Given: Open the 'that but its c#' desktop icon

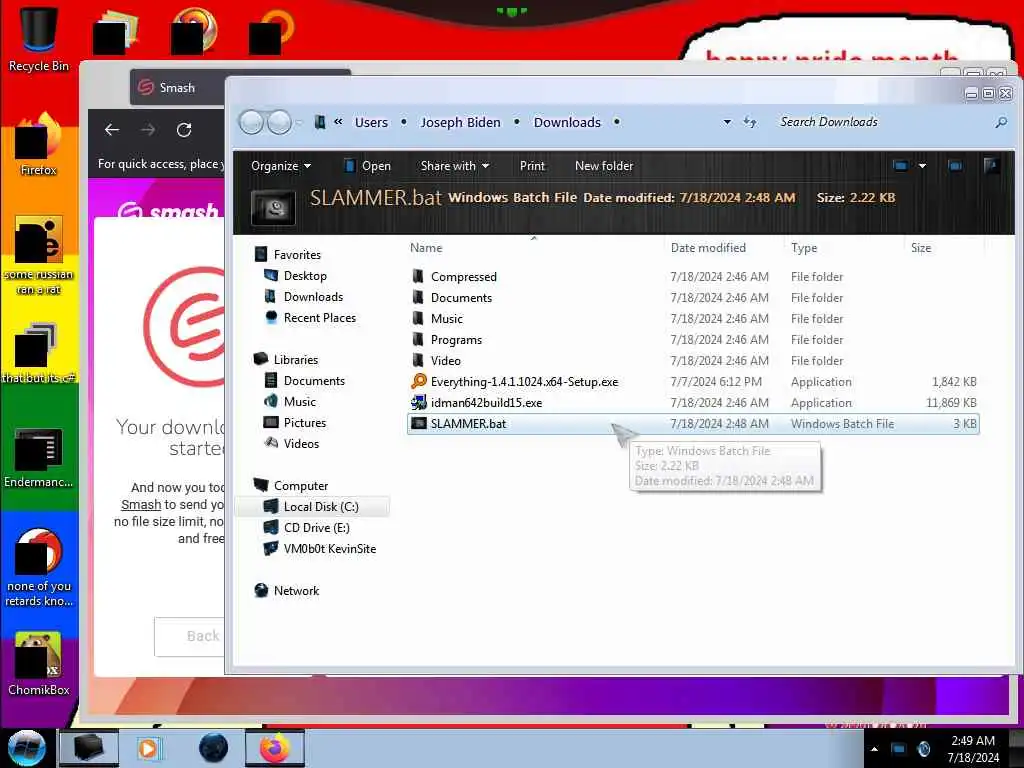Looking at the screenshot, I should pos(38,353).
